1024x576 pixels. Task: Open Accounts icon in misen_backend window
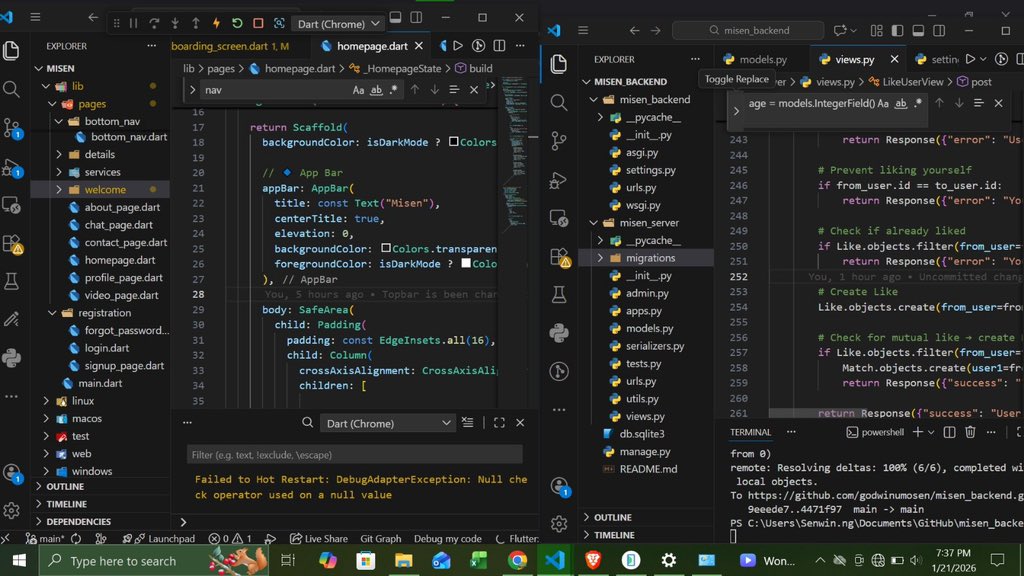click(560, 487)
